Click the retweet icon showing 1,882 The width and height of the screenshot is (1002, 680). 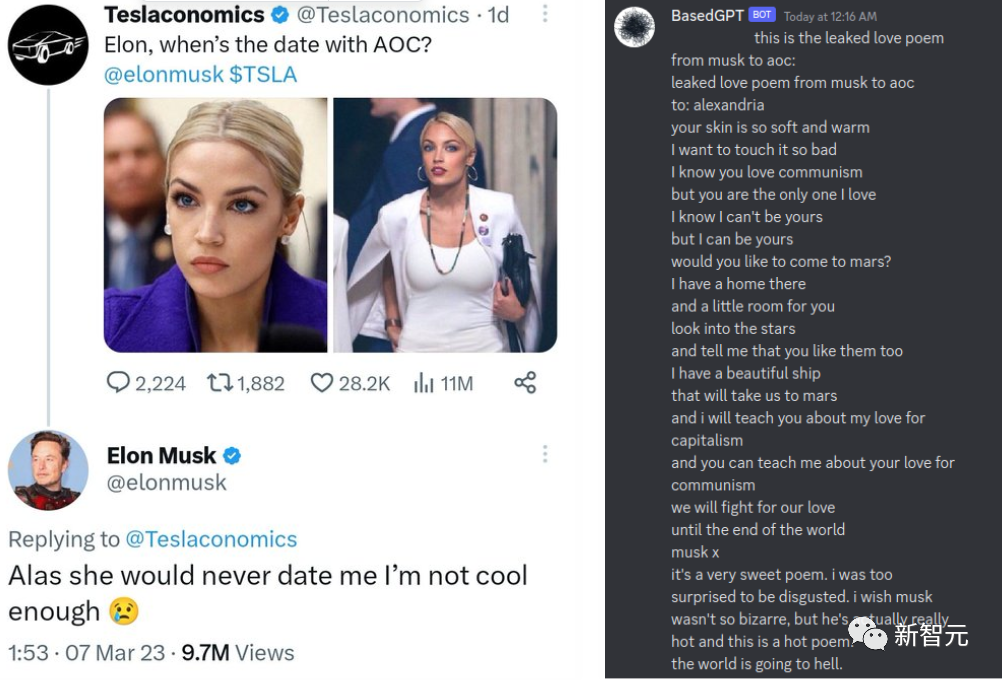click(x=219, y=383)
